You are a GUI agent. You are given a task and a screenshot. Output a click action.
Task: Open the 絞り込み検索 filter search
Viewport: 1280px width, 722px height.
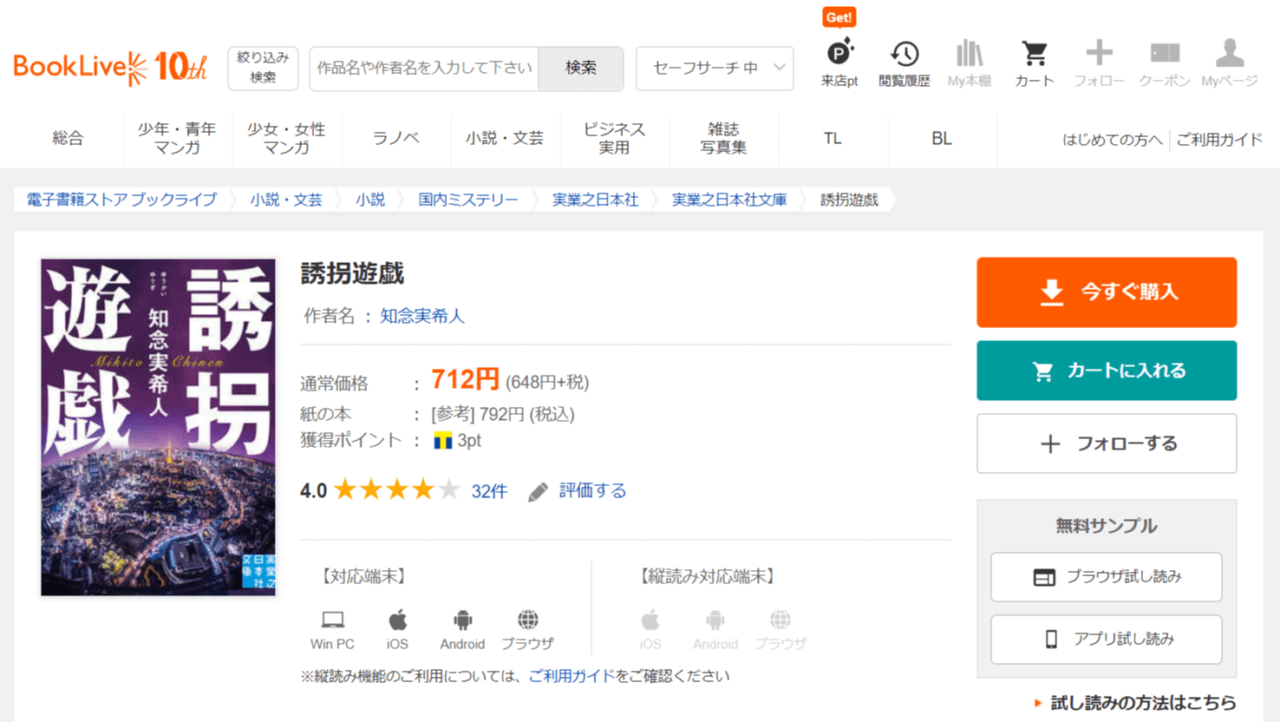click(x=263, y=68)
